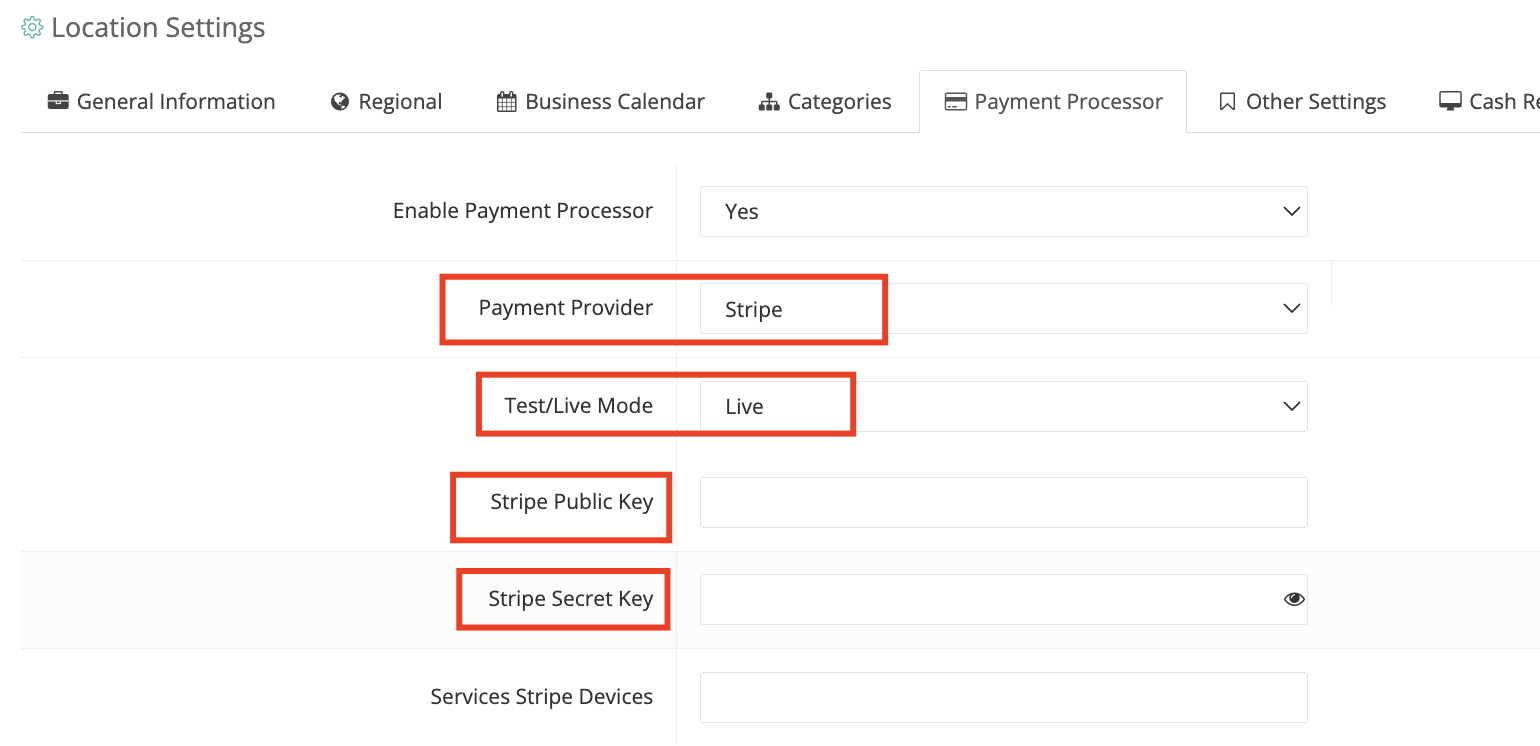1540x746 pixels.
Task: Click the calendar icon for Business Calendar
Action: point(506,101)
